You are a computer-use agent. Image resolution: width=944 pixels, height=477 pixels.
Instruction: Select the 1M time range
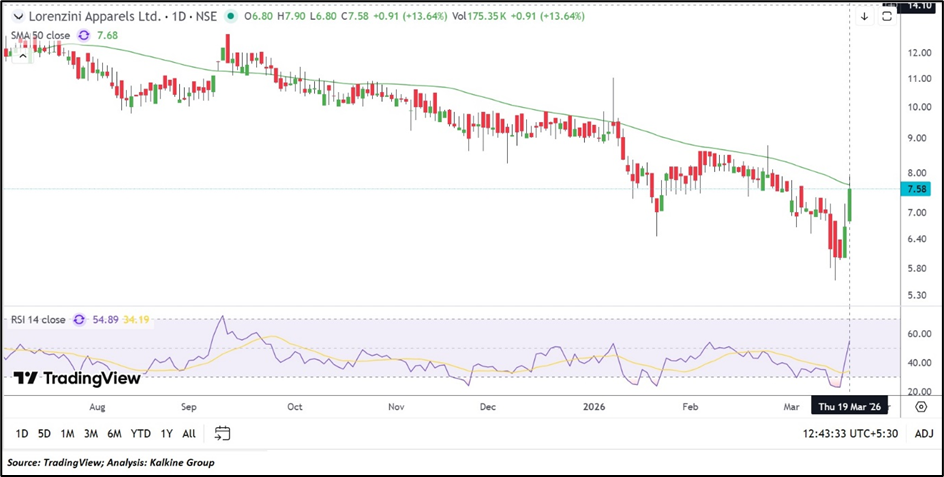pyautogui.click(x=67, y=433)
